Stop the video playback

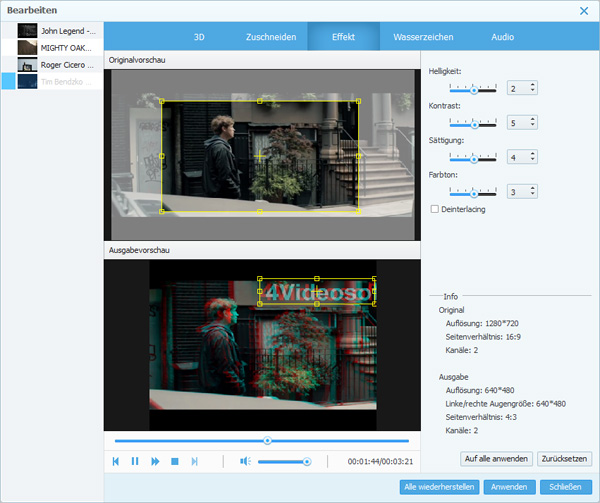[x=174, y=461]
